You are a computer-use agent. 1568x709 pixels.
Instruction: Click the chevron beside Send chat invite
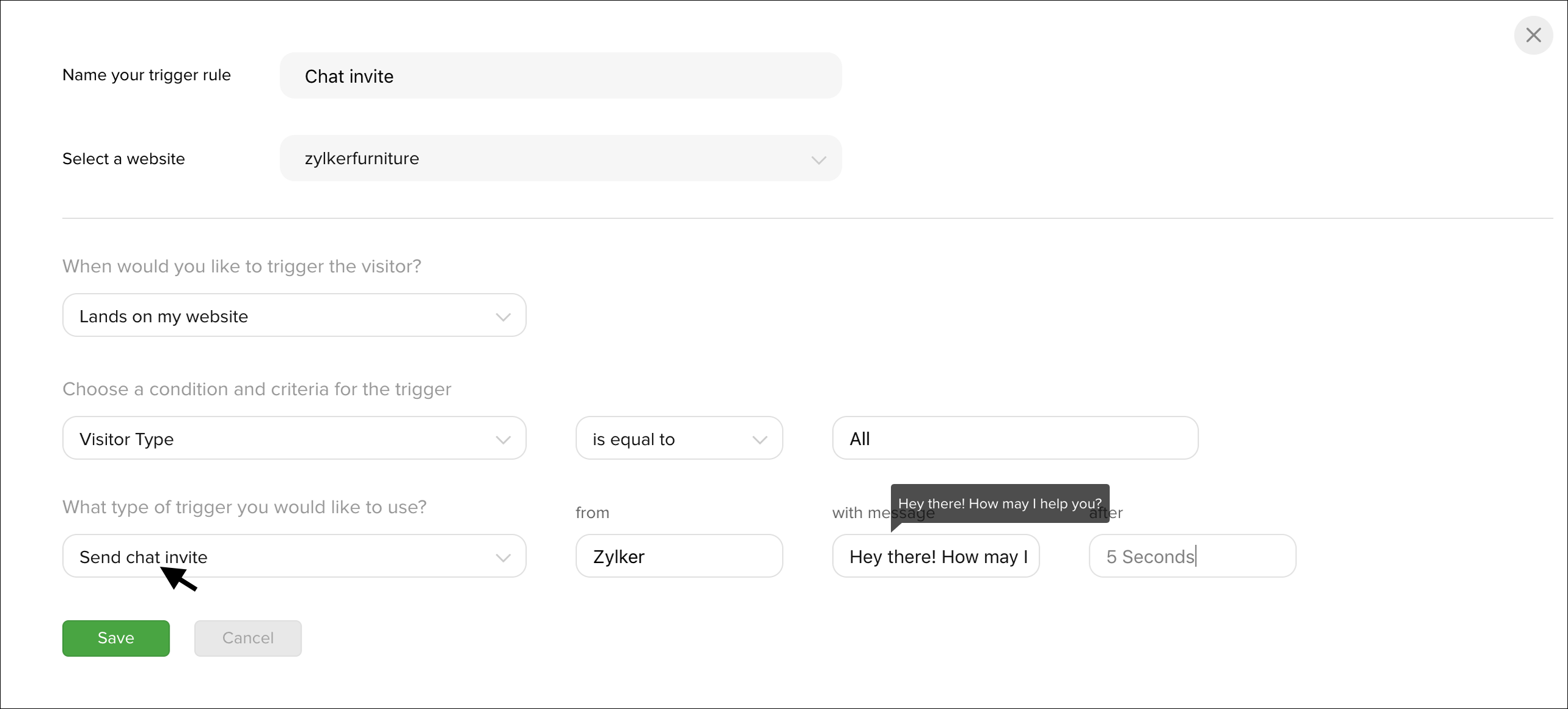pos(503,558)
